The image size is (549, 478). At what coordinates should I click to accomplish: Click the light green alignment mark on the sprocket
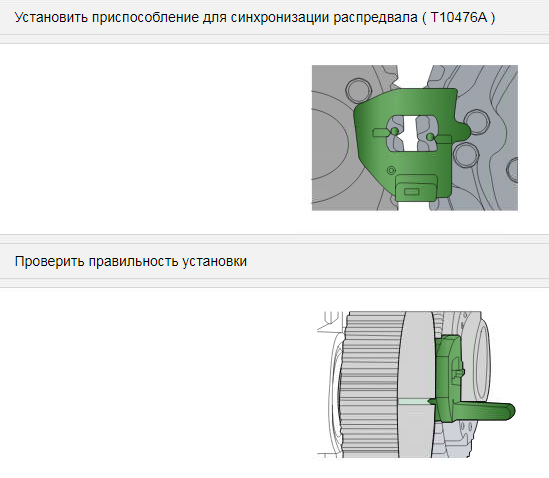tap(414, 402)
